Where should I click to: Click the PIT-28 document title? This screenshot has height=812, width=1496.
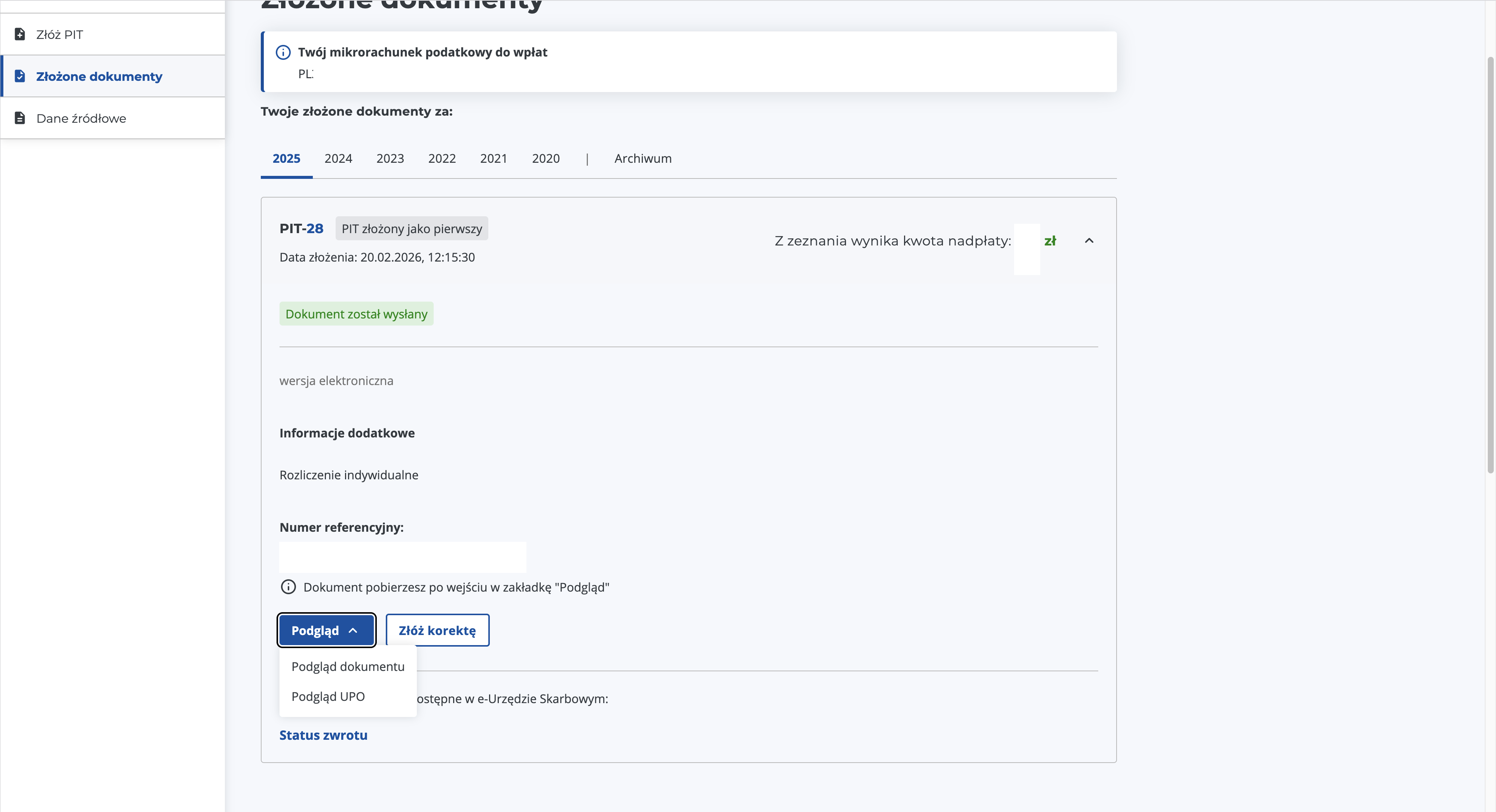(x=301, y=228)
